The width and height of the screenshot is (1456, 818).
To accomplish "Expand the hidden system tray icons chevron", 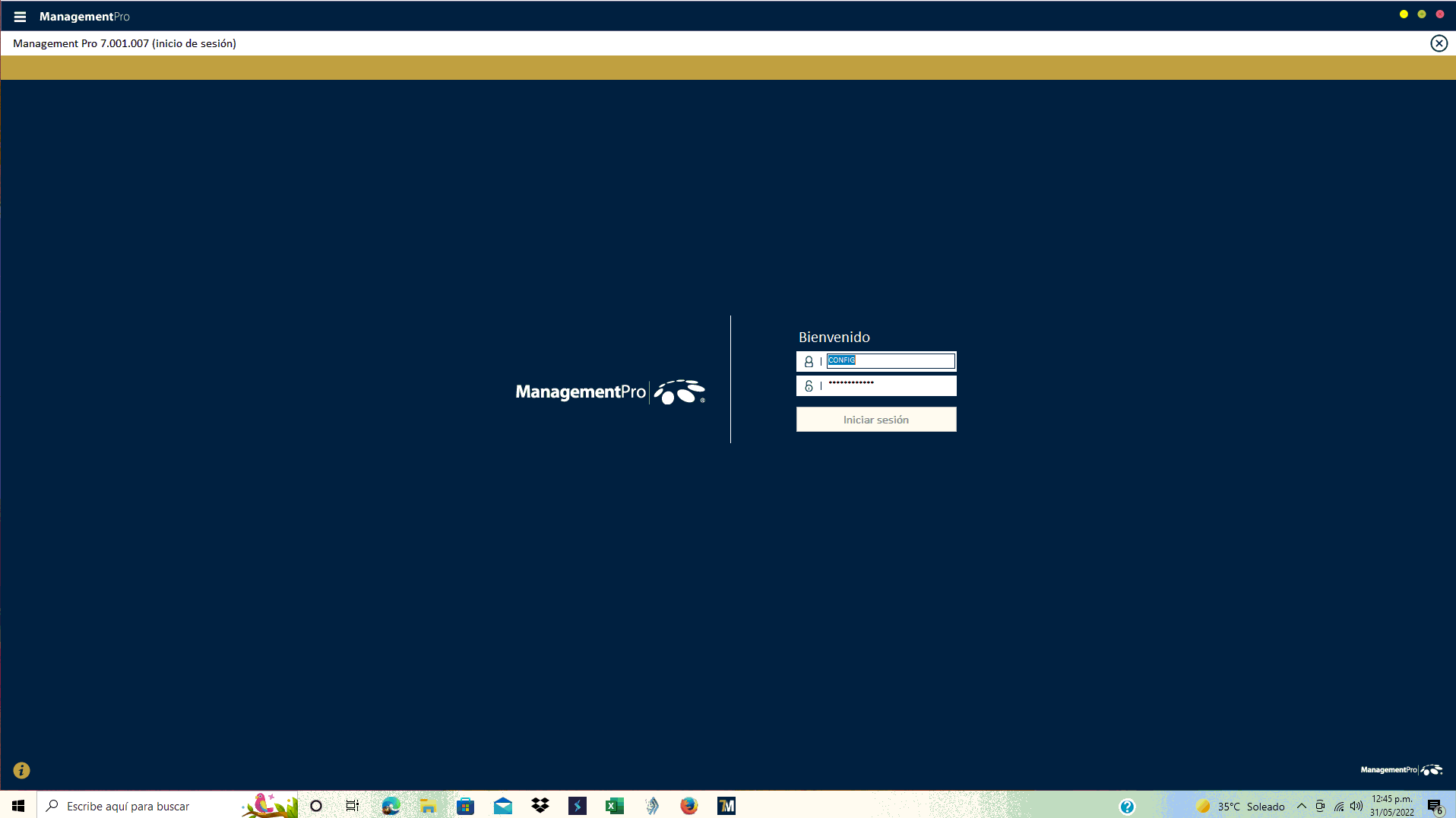I will pos(1301,806).
